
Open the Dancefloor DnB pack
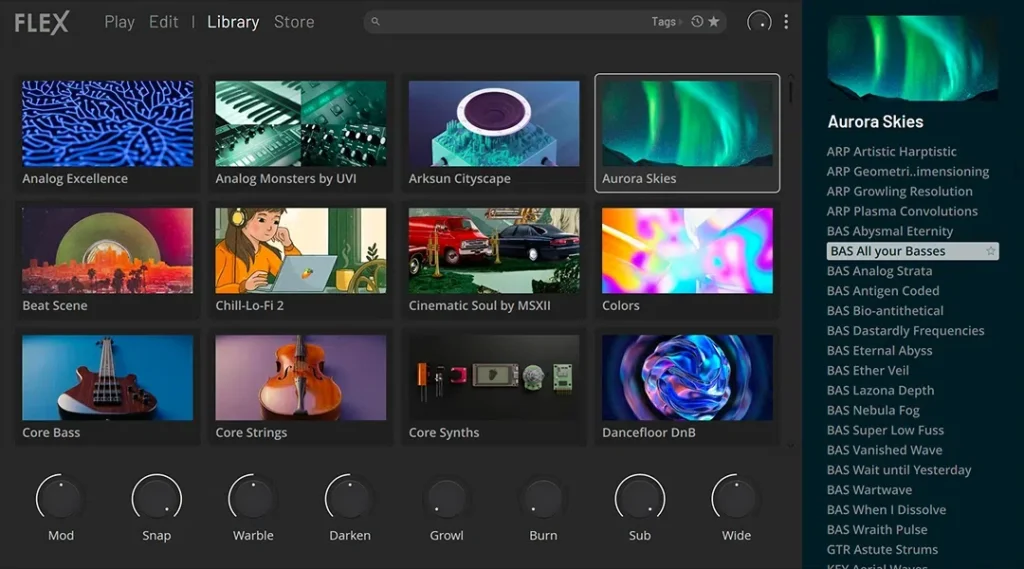pyautogui.click(x=687, y=387)
